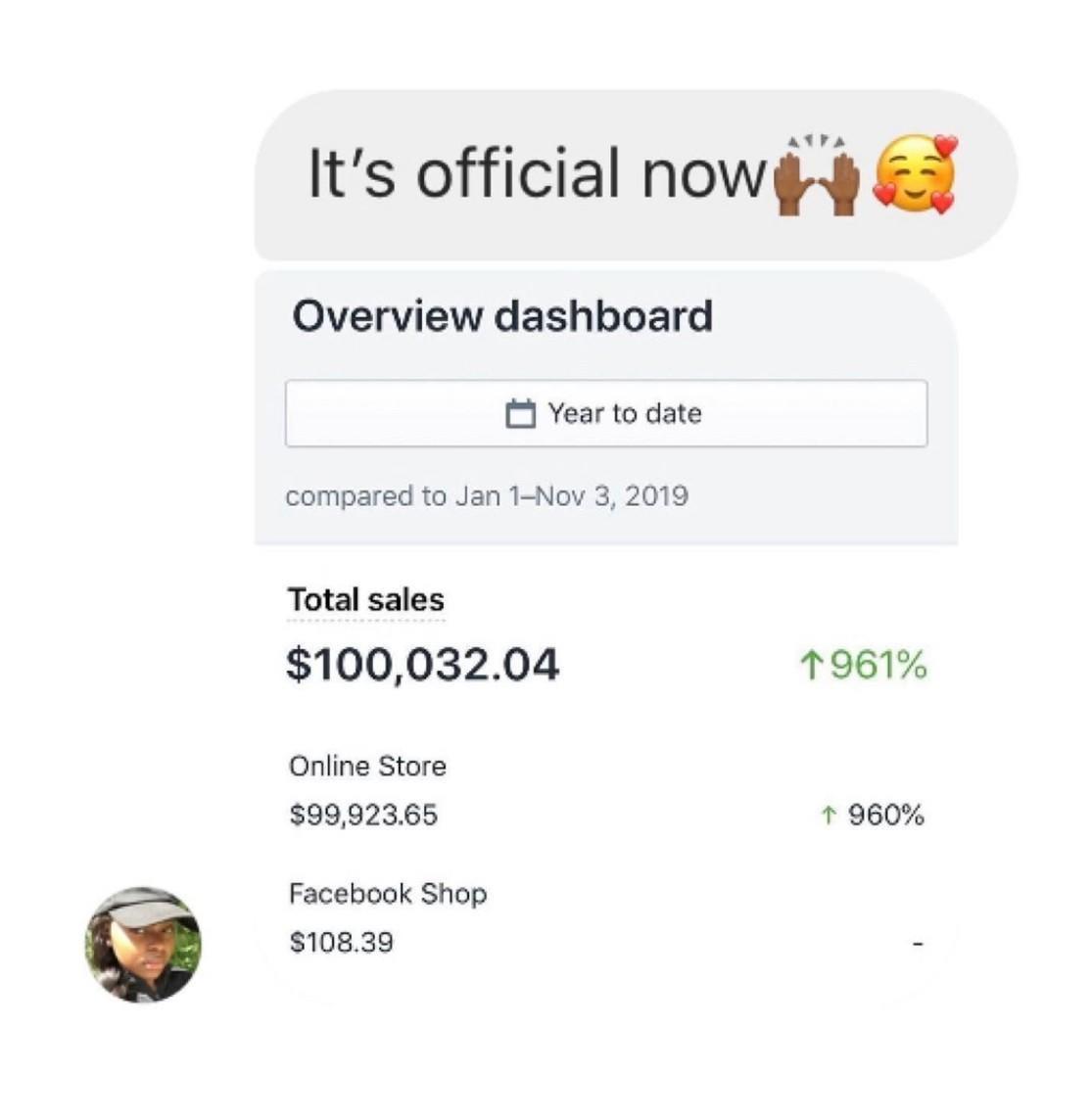Image resolution: width=1092 pixels, height=1120 pixels.
Task: Open the sender's profile picture
Action: pos(143,945)
